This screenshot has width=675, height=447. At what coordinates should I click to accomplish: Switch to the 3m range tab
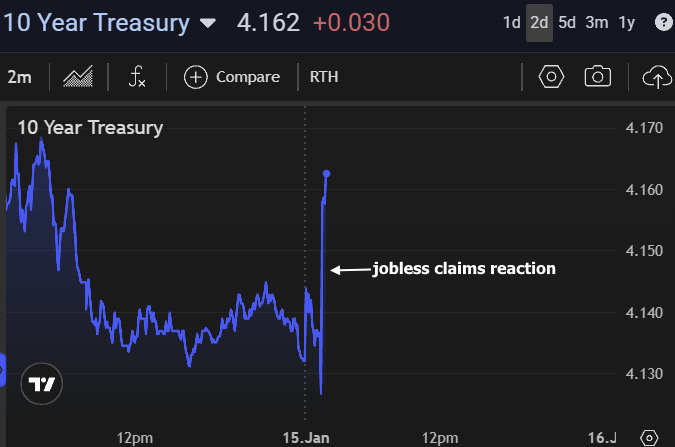click(x=597, y=23)
